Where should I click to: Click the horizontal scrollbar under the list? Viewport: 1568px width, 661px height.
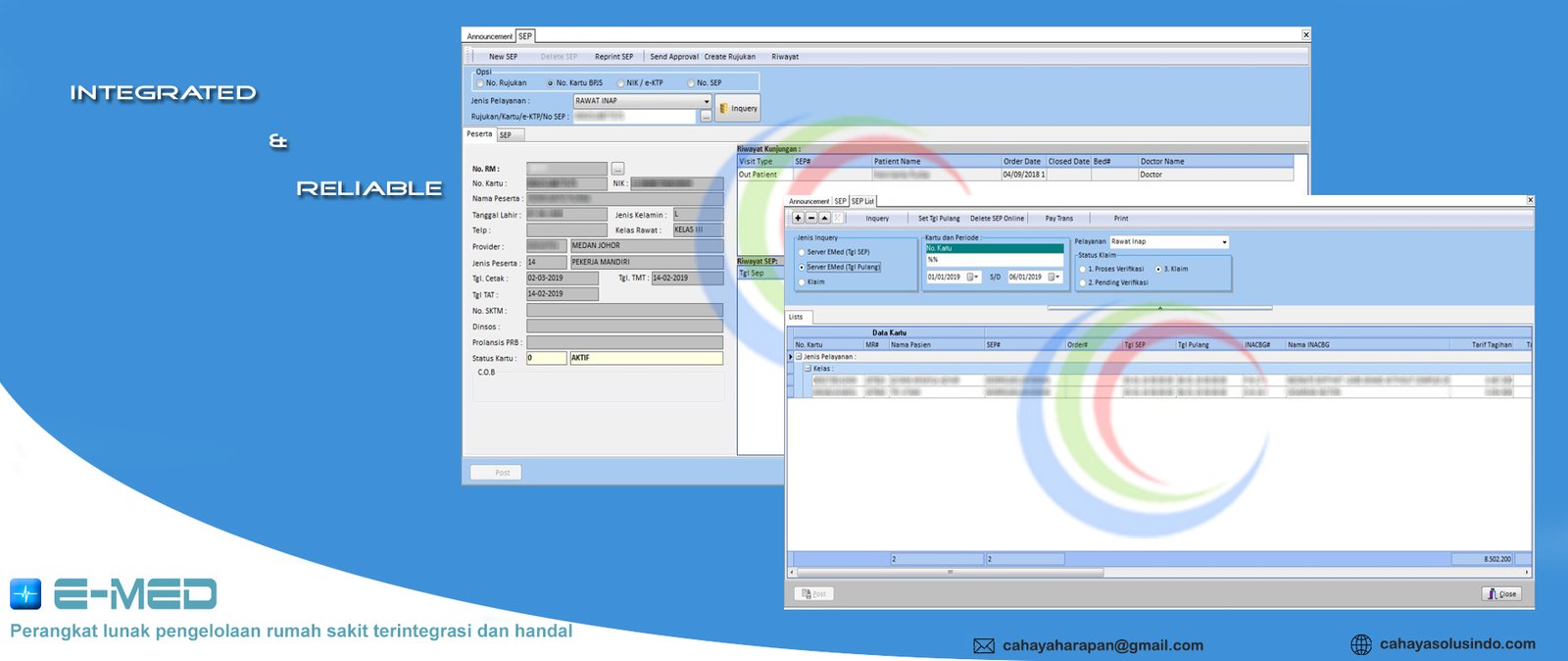click(949, 572)
